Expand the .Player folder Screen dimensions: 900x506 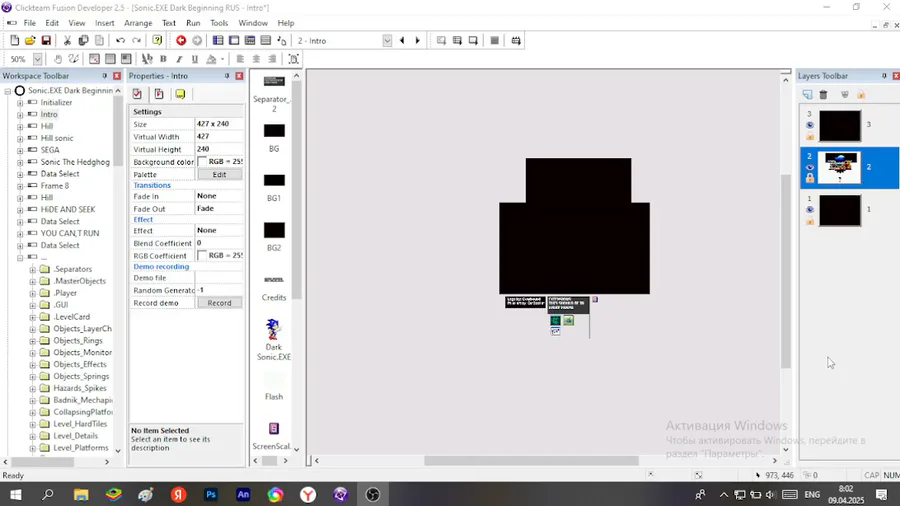pyautogui.click(x=33, y=293)
